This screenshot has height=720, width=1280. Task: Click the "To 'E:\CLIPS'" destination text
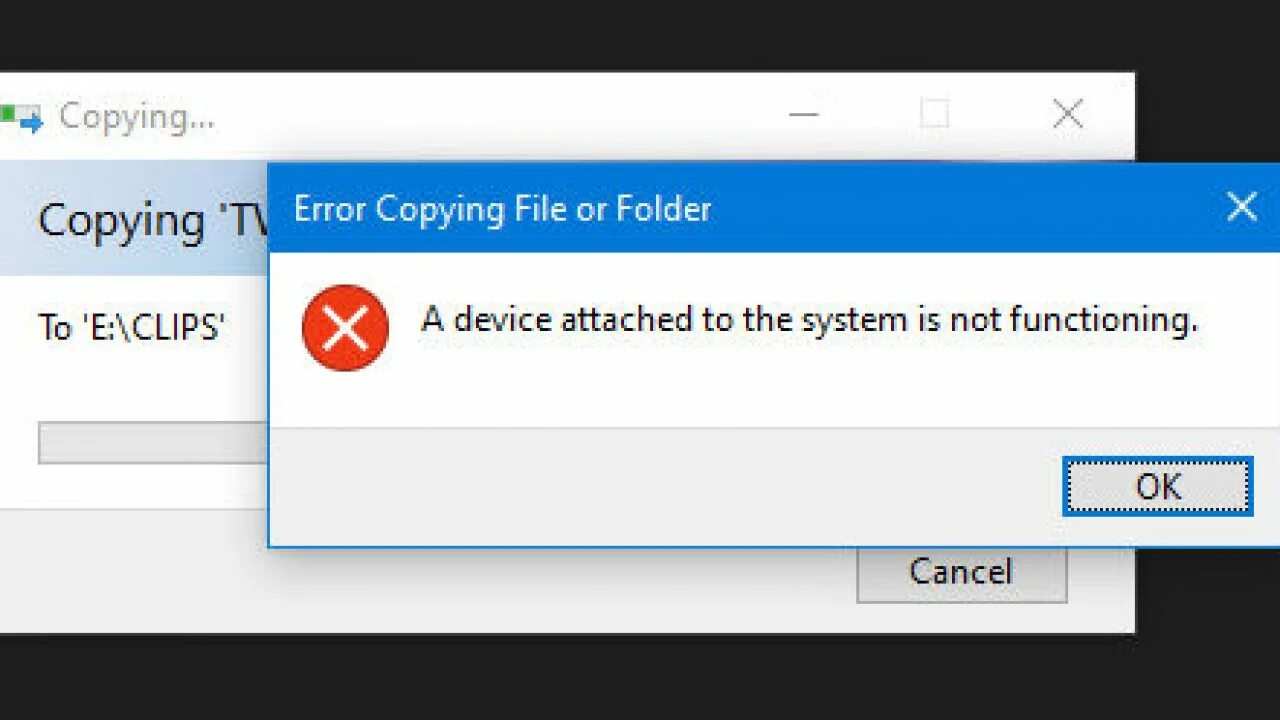[x=130, y=327]
